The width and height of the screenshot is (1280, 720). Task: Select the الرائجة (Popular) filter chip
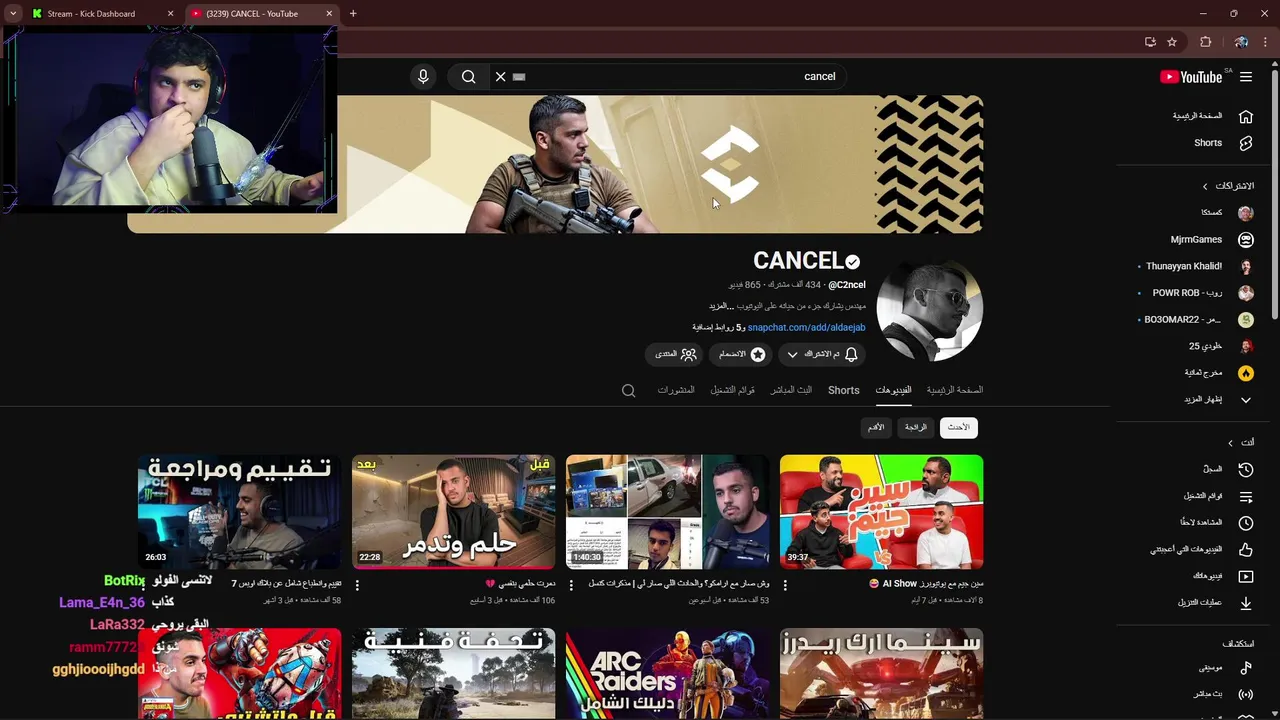(x=916, y=428)
